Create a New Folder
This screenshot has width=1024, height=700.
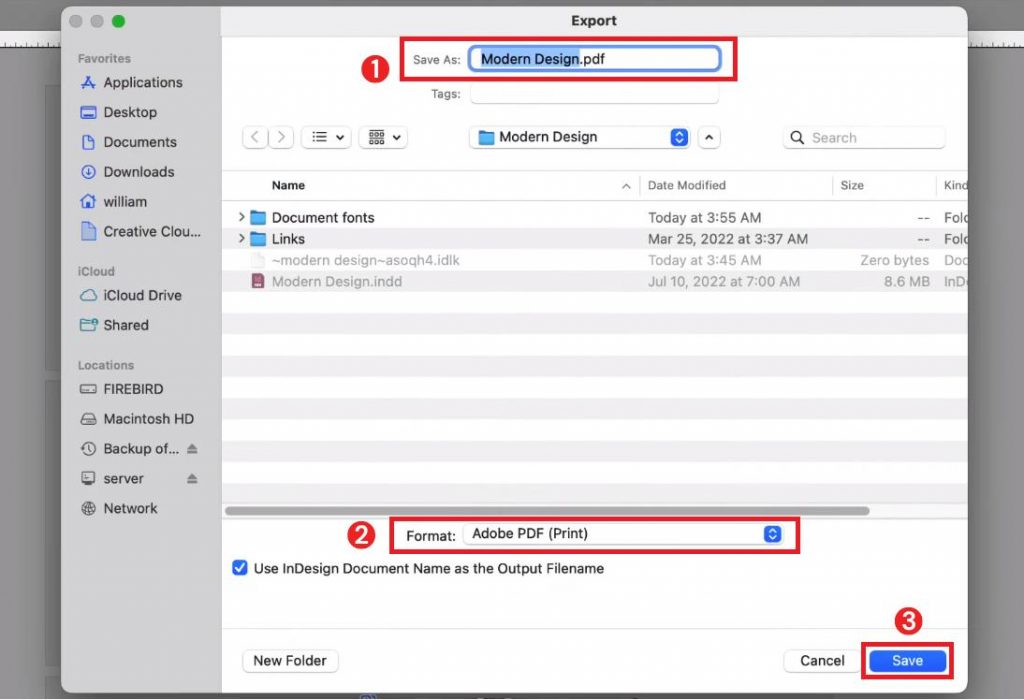290,661
